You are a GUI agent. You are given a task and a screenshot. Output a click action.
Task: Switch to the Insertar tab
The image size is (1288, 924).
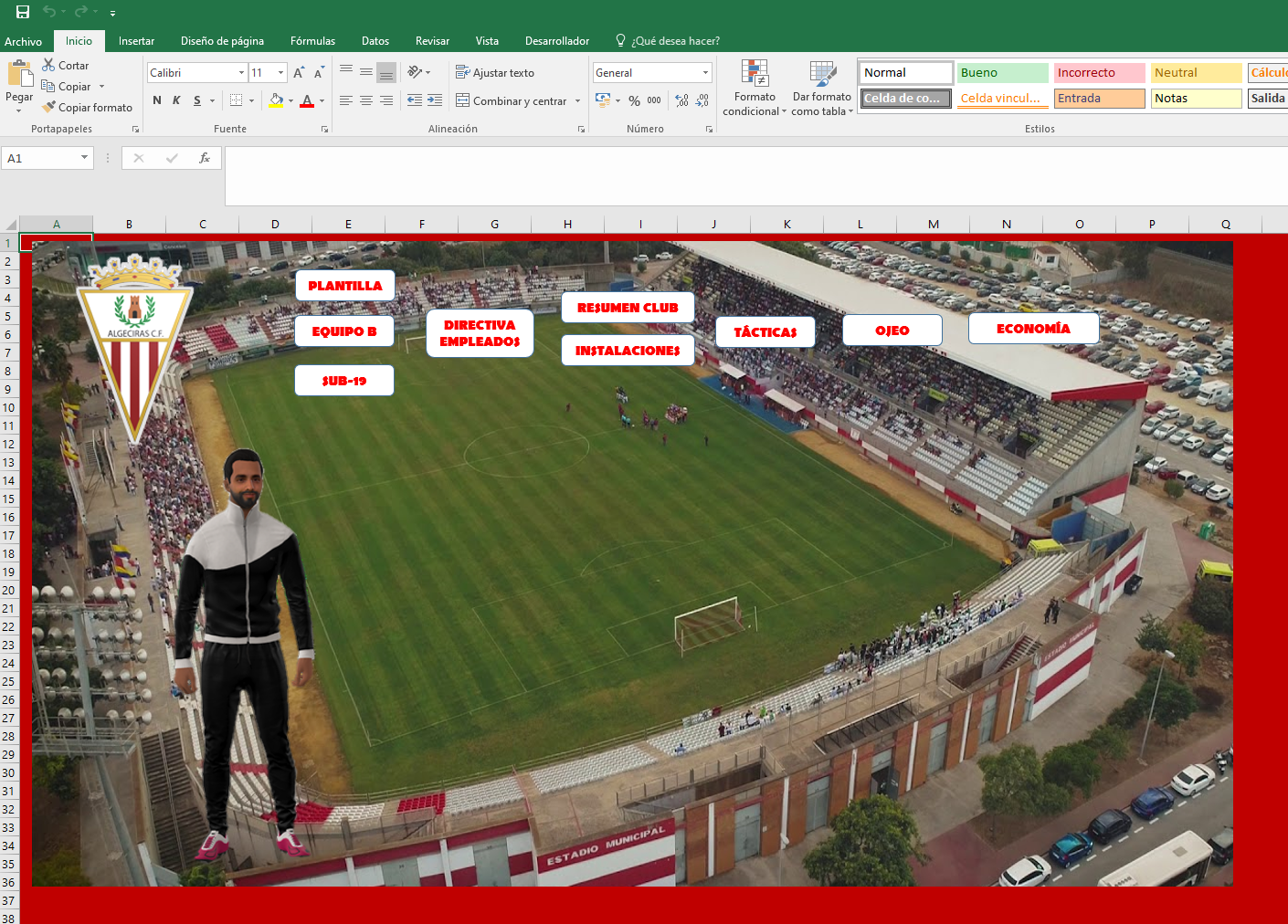coord(136,41)
